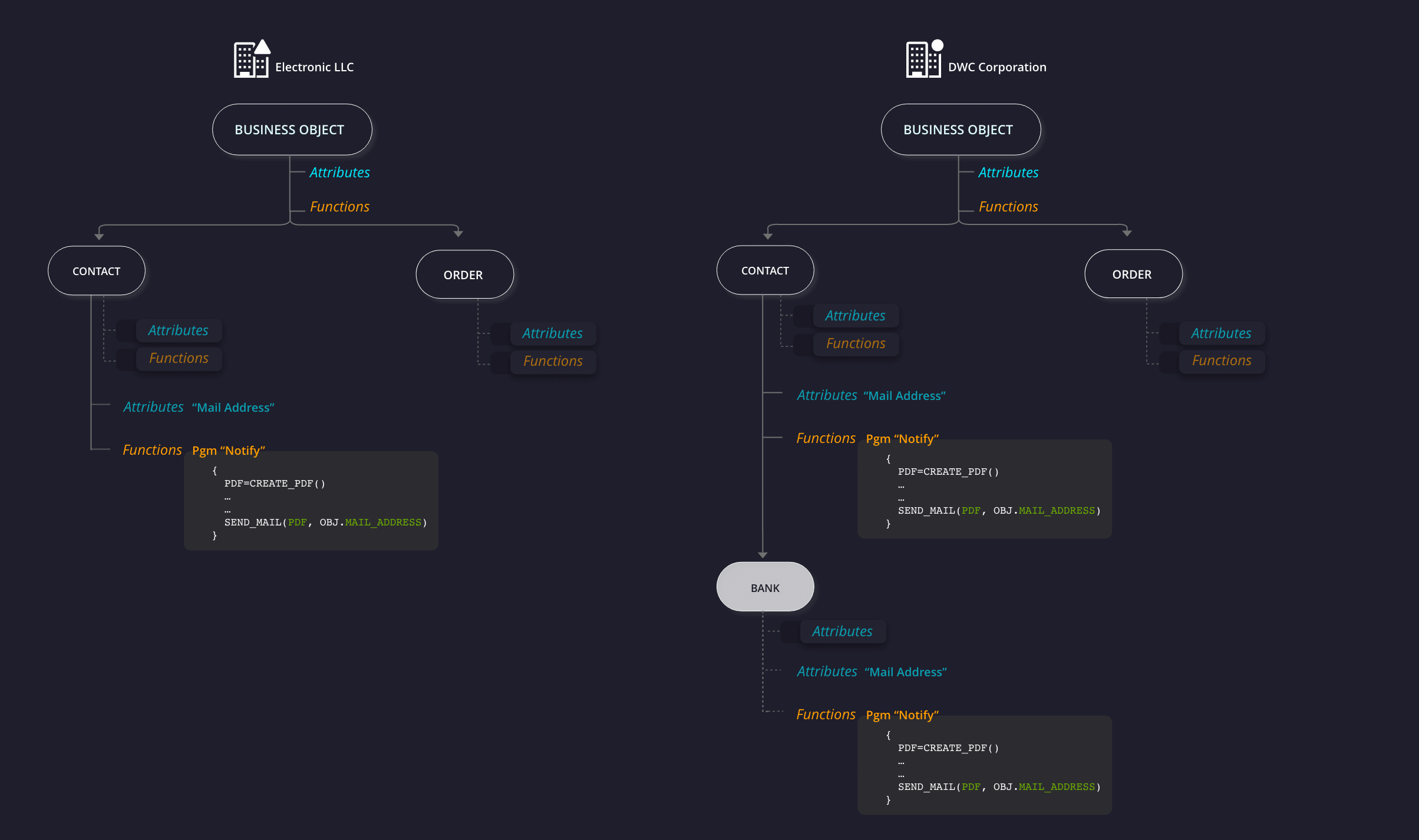Click MAIL_ADDRESS in Electronic LLC code block

pyautogui.click(x=383, y=522)
